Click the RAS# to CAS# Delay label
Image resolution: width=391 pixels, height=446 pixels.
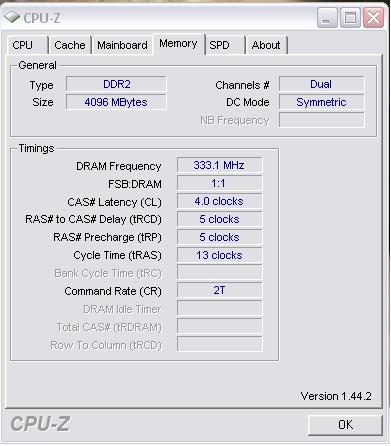tap(93, 220)
